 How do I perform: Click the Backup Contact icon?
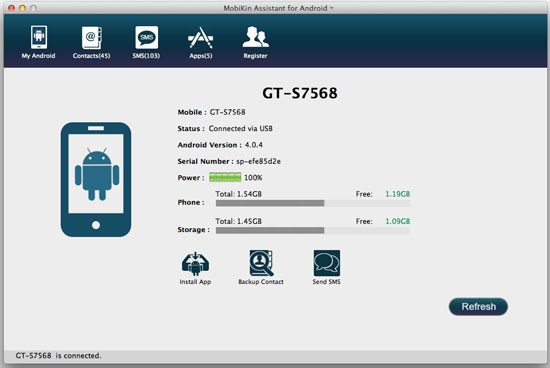261,263
